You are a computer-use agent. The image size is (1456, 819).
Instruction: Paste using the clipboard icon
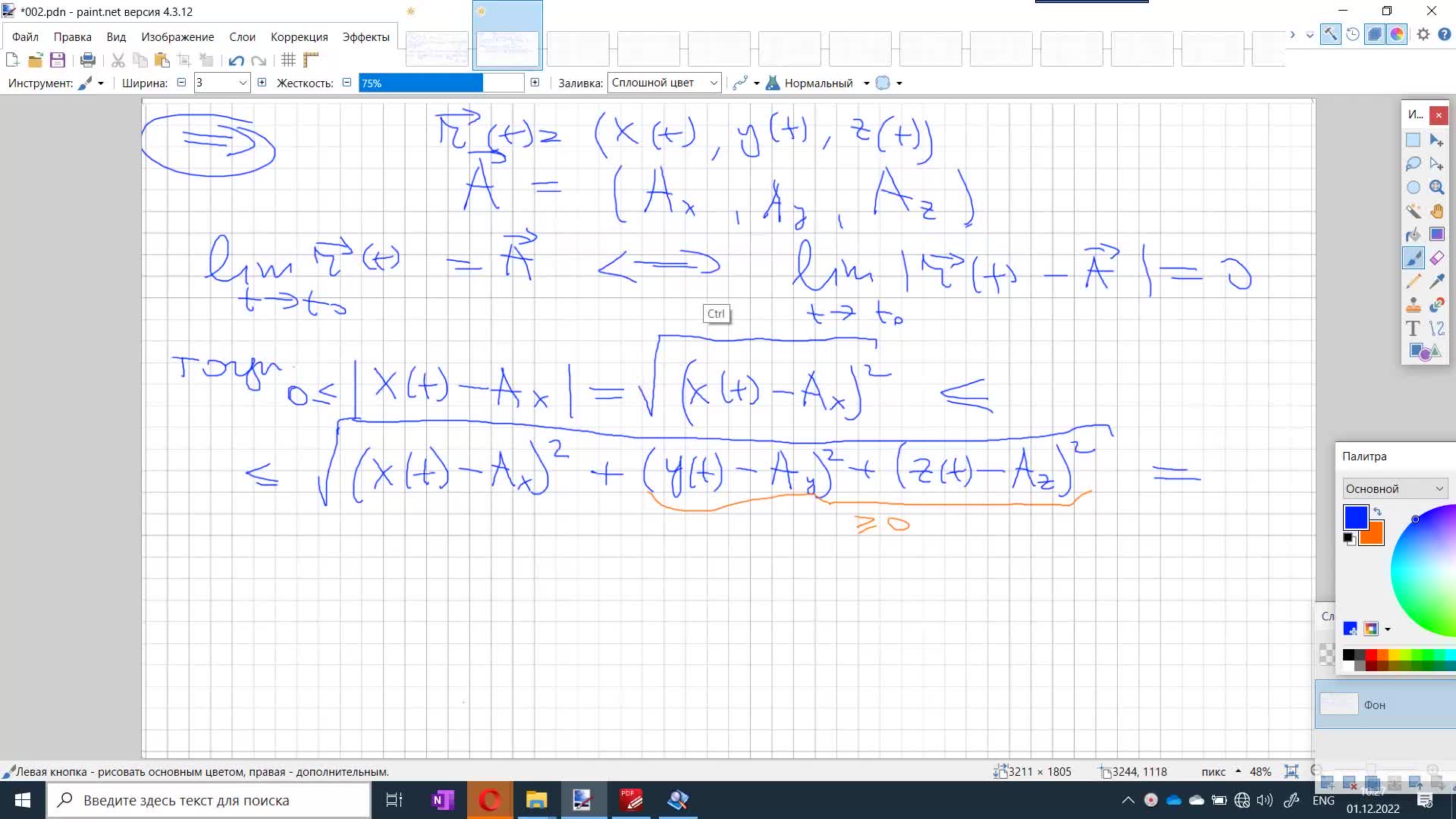pos(162,60)
